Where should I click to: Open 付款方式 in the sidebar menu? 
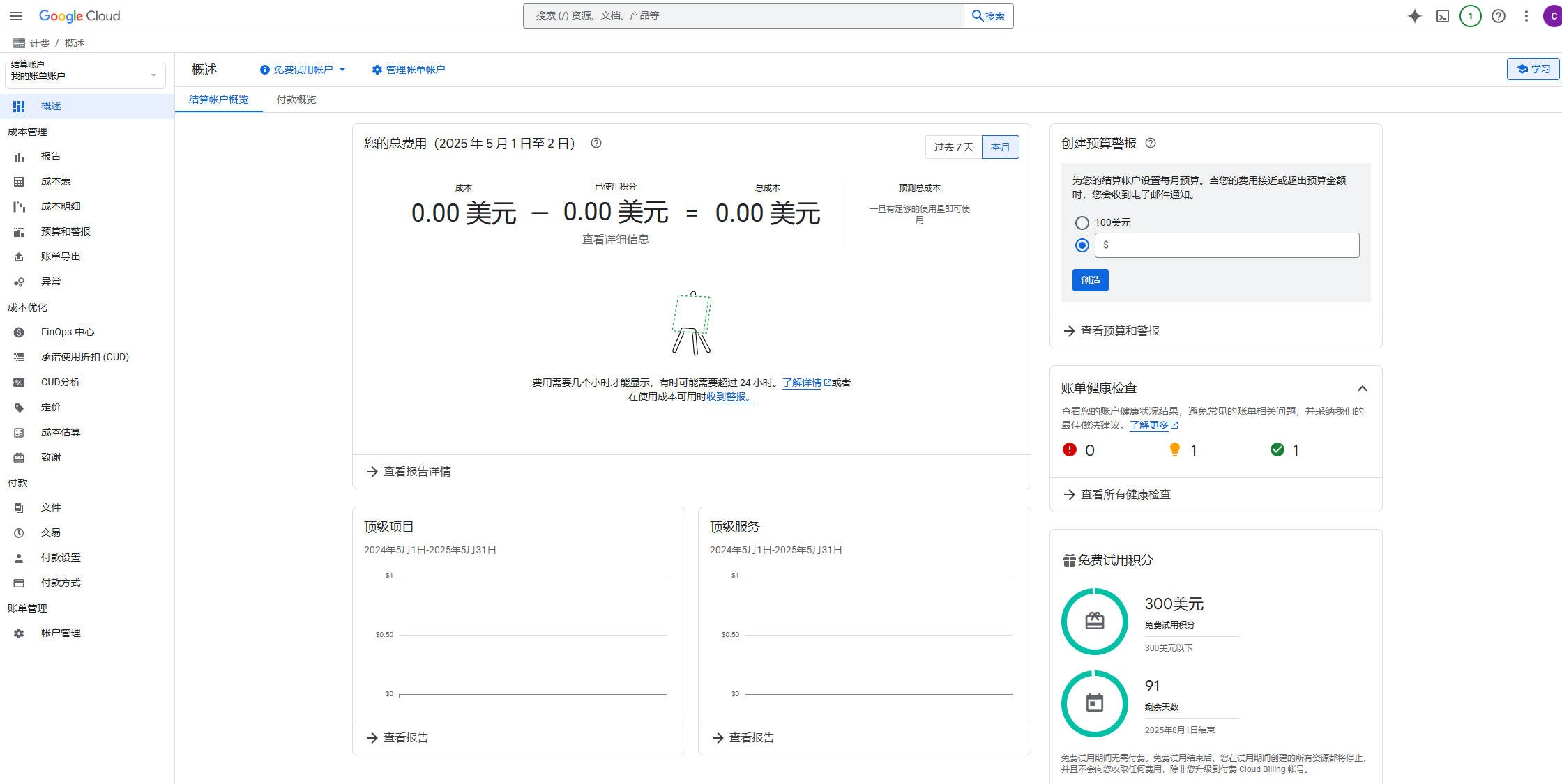point(61,583)
